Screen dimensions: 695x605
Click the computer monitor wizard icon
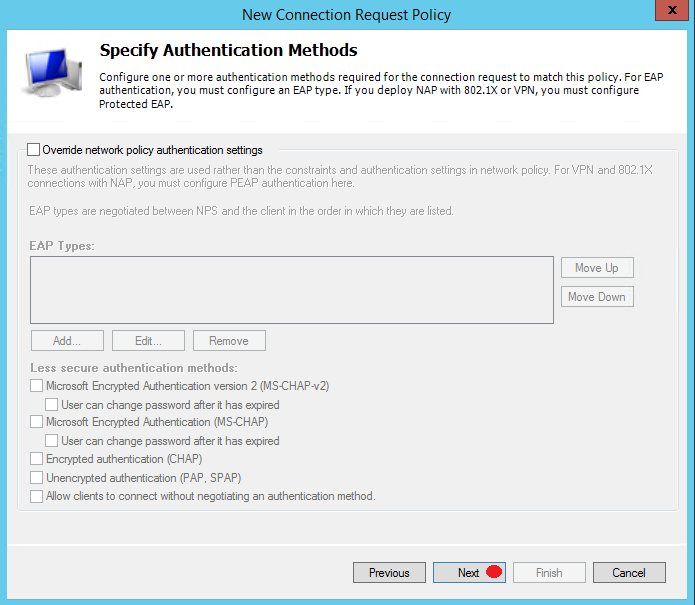tap(53, 72)
